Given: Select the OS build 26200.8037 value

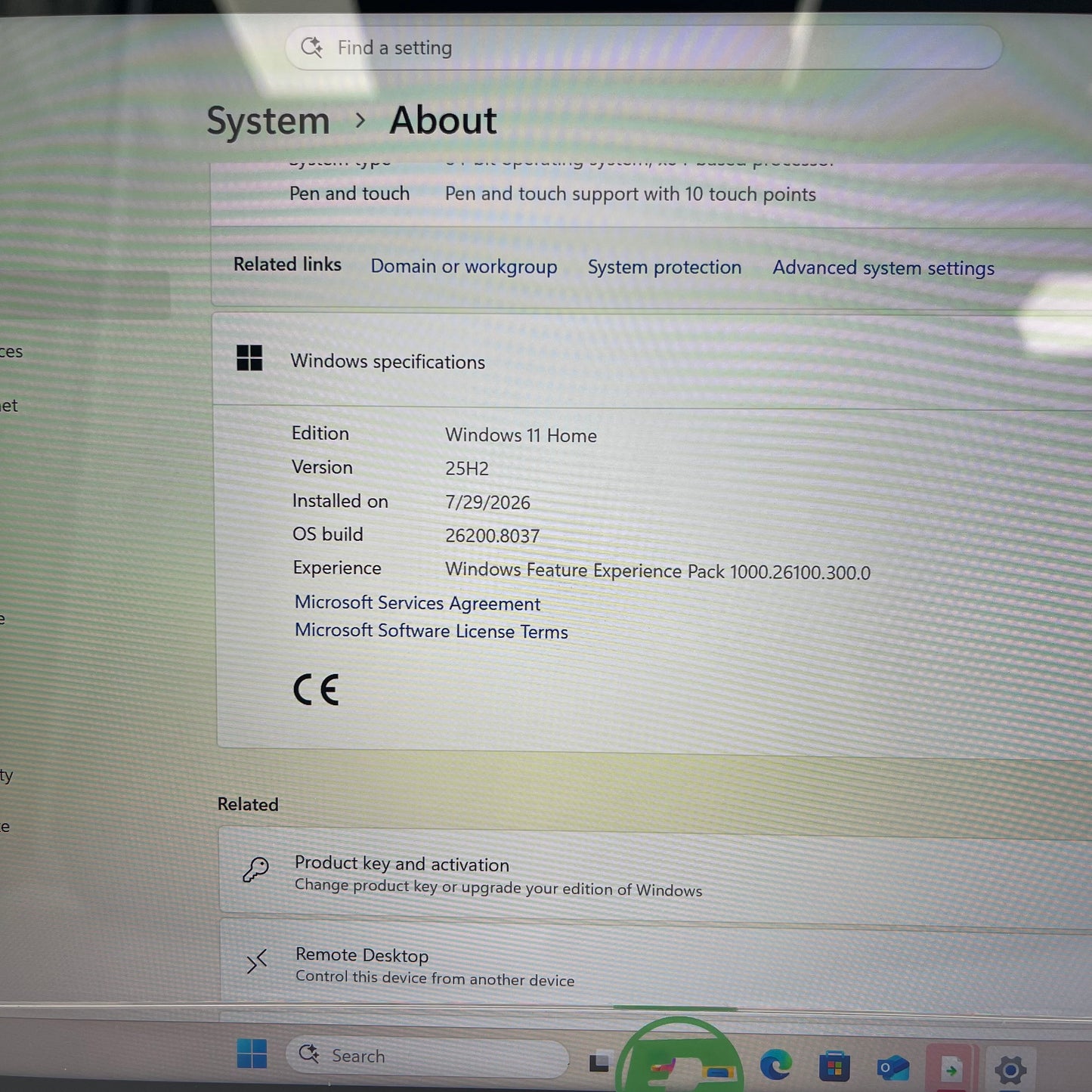Looking at the screenshot, I should 492,536.
